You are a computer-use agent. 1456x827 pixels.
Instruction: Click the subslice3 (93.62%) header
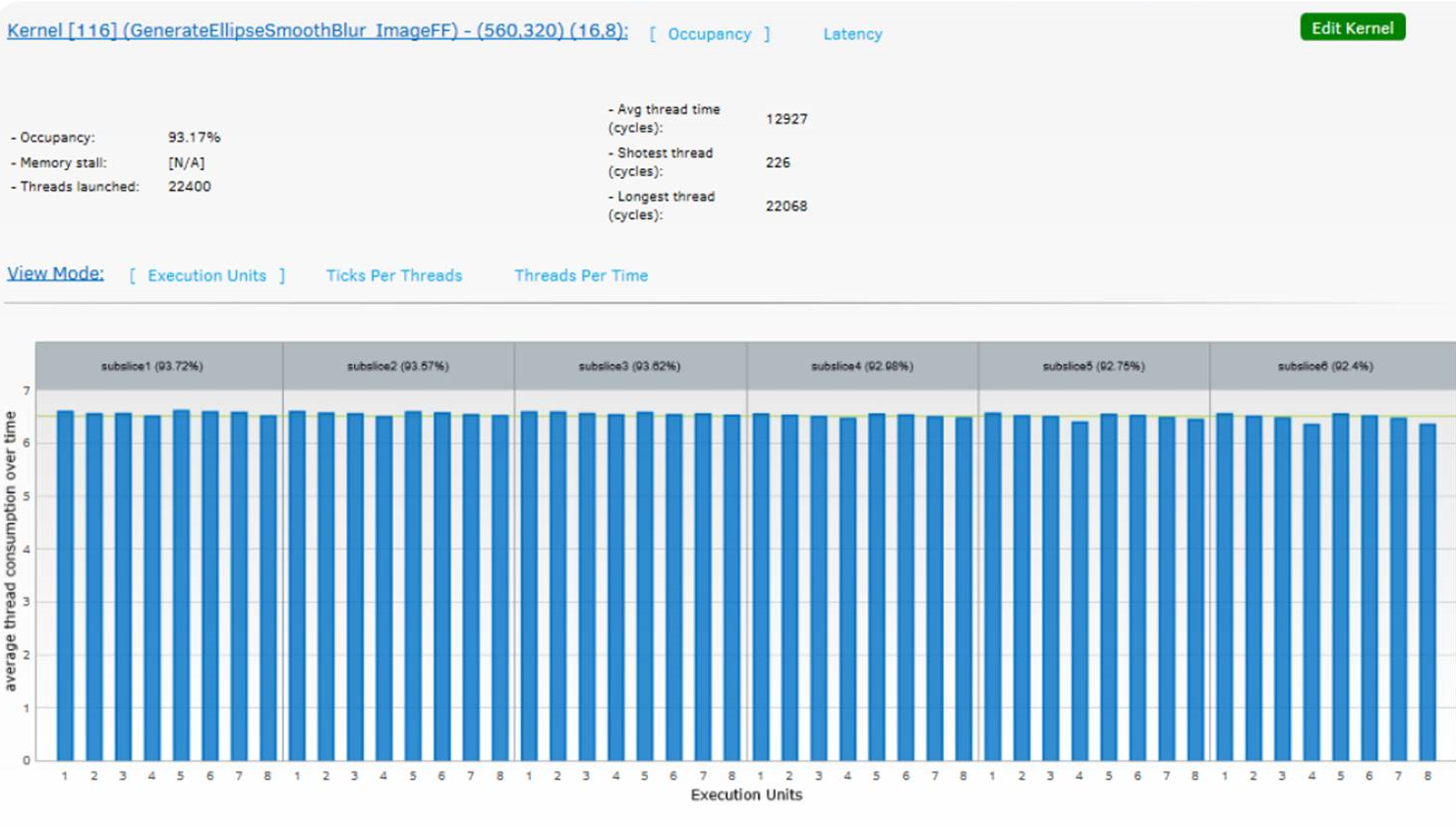click(x=629, y=366)
